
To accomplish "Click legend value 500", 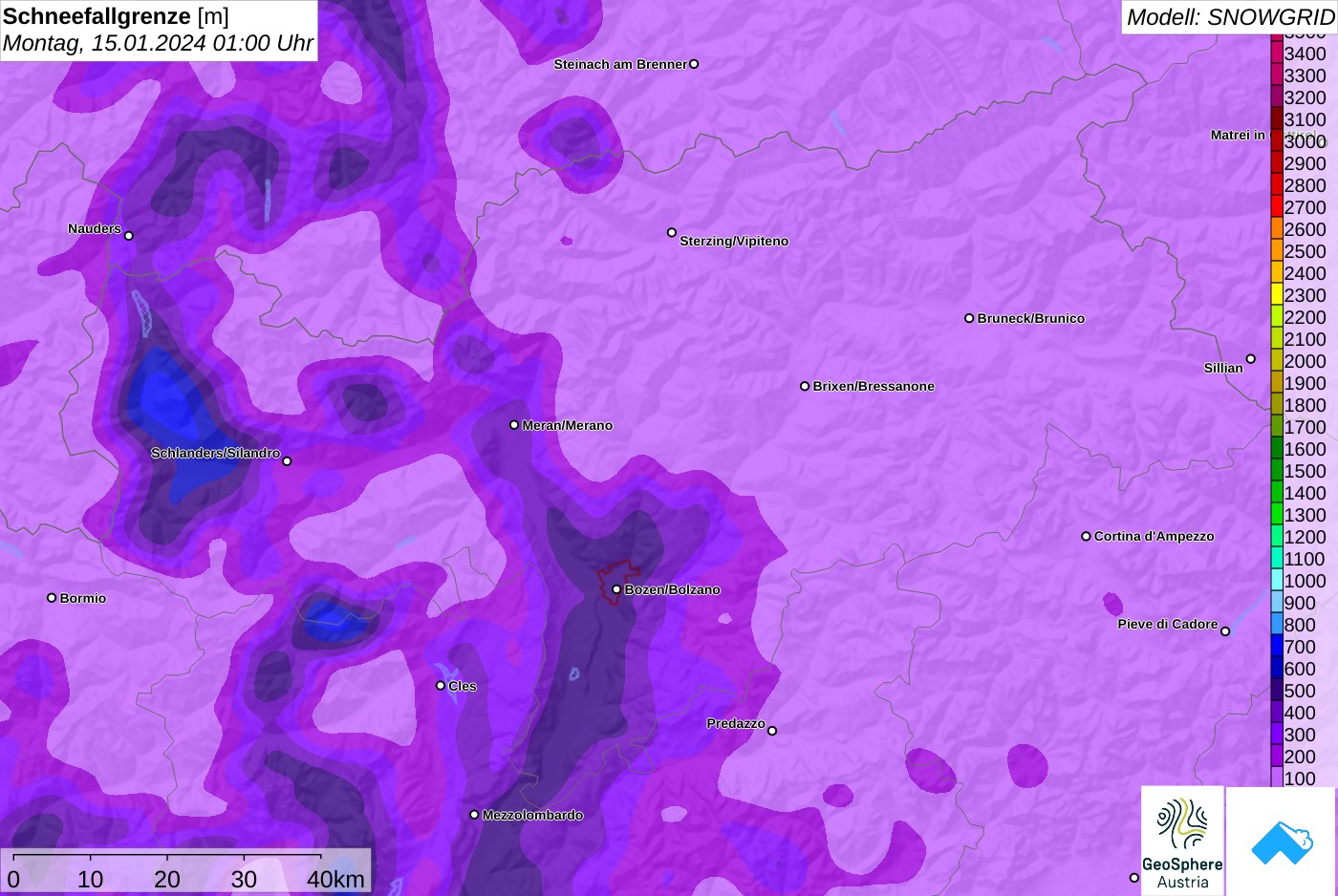I will point(1300,691).
